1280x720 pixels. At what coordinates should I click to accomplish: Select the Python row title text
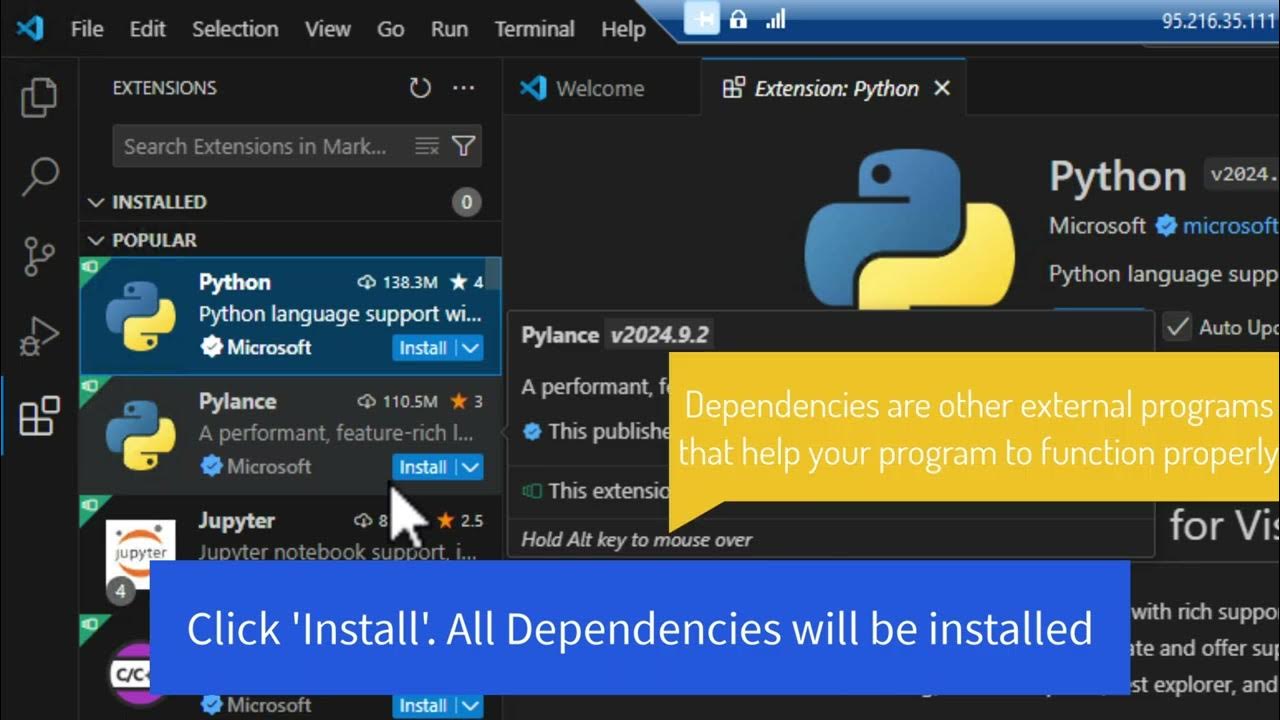(x=235, y=282)
